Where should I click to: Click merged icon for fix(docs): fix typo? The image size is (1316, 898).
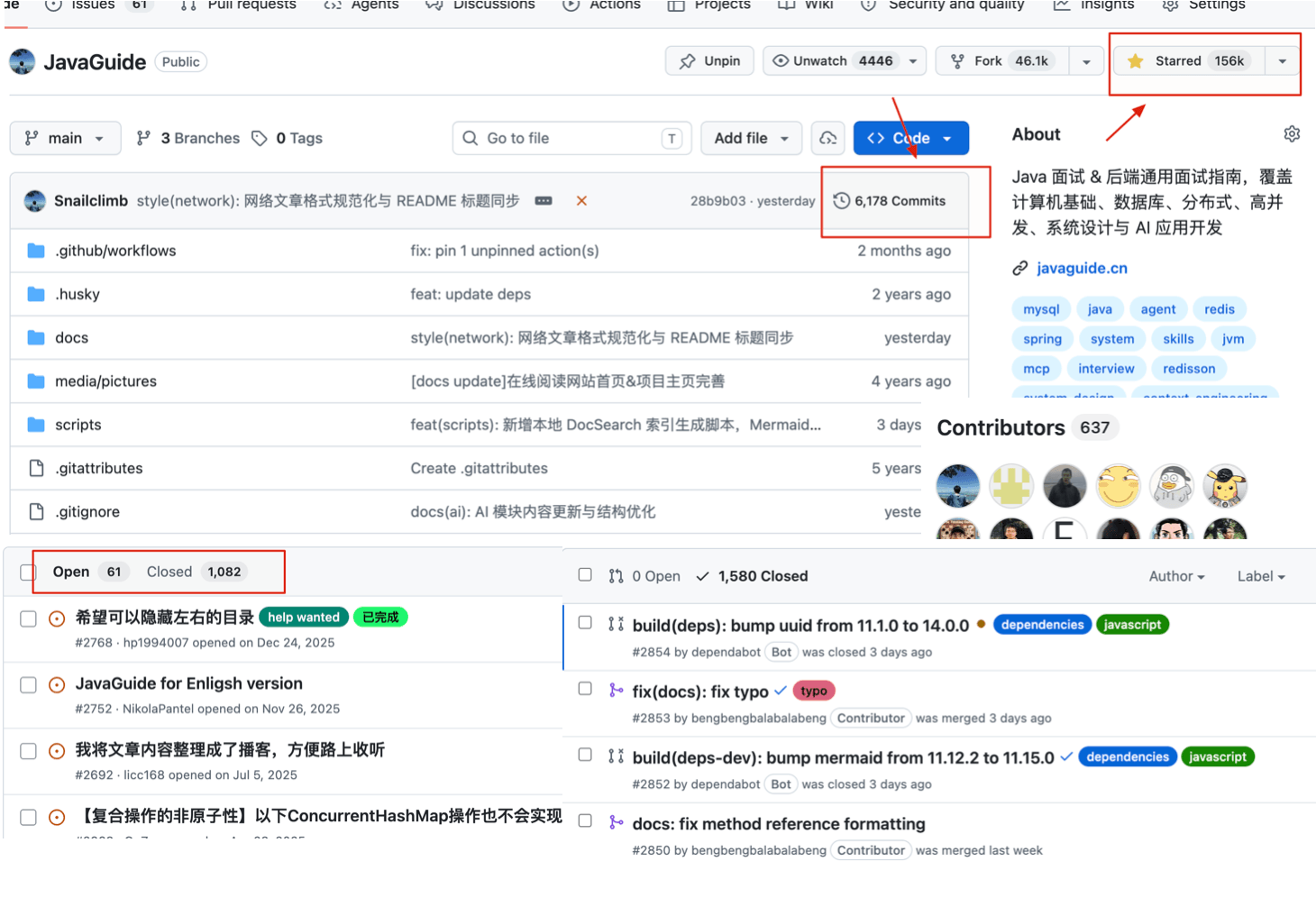coord(617,690)
